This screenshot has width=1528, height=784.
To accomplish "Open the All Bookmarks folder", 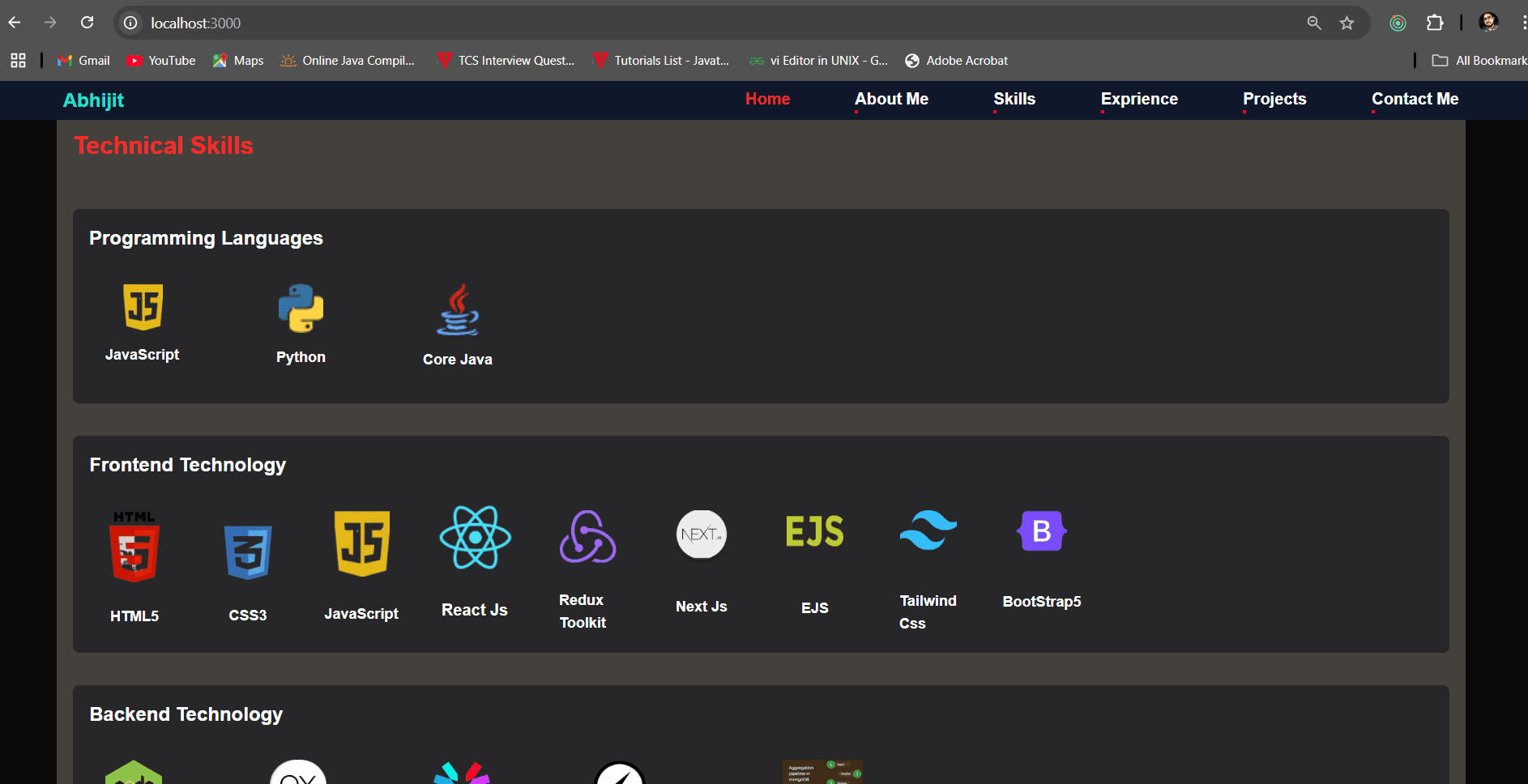I will tap(1479, 61).
